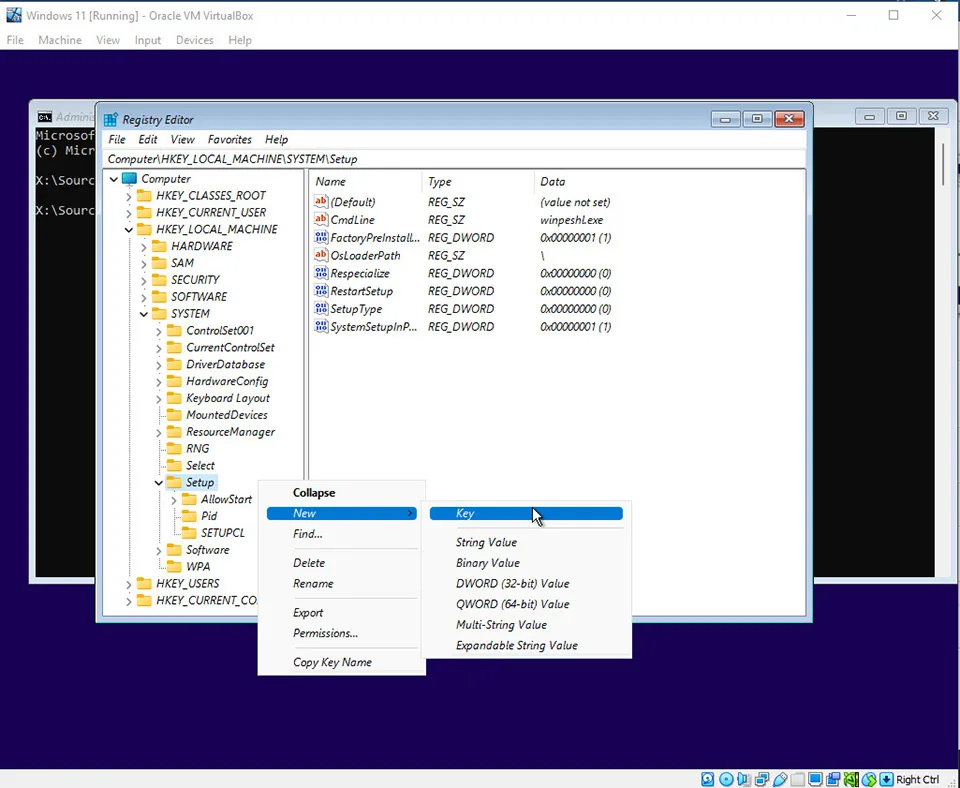Collapse the Computer root node
This screenshot has height=788, width=960.
pyautogui.click(x=114, y=179)
